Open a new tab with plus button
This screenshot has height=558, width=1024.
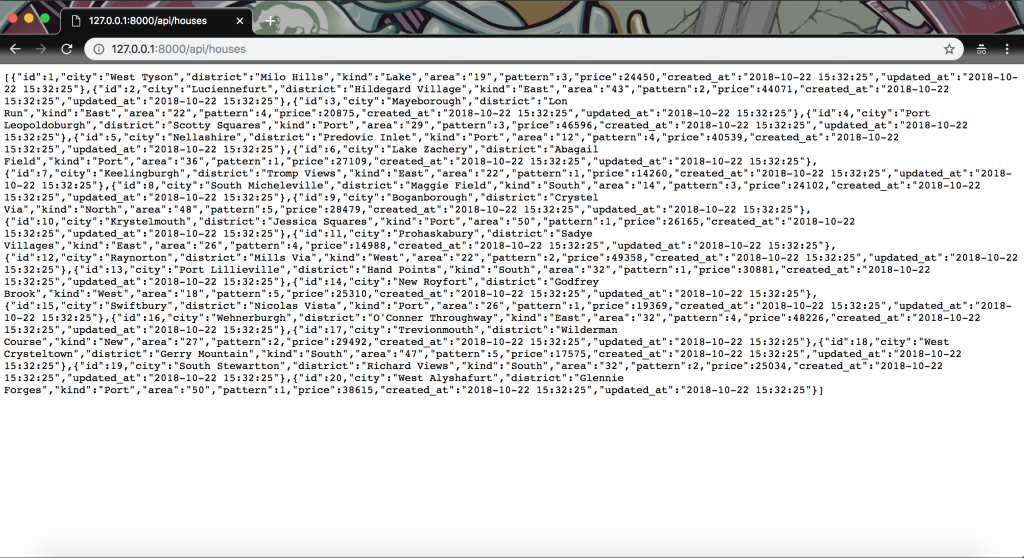pyautogui.click(x=270, y=21)
